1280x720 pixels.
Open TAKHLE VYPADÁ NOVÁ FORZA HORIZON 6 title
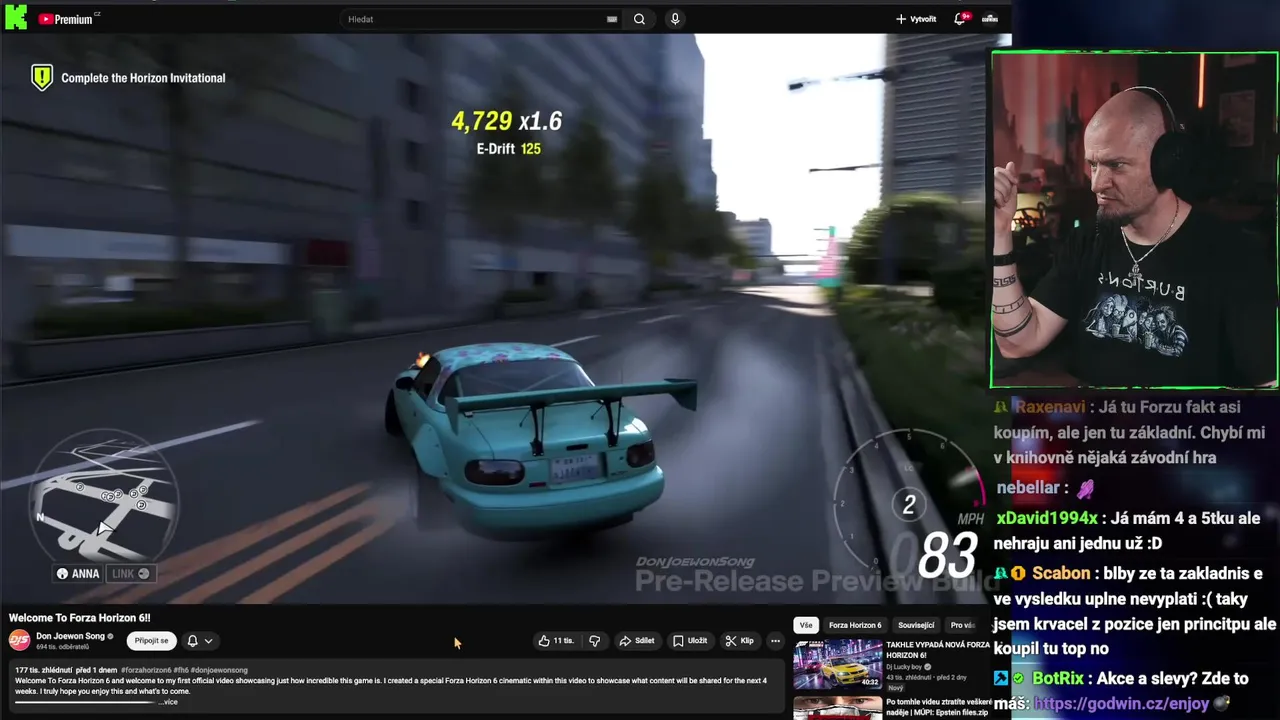coord(937,650)
